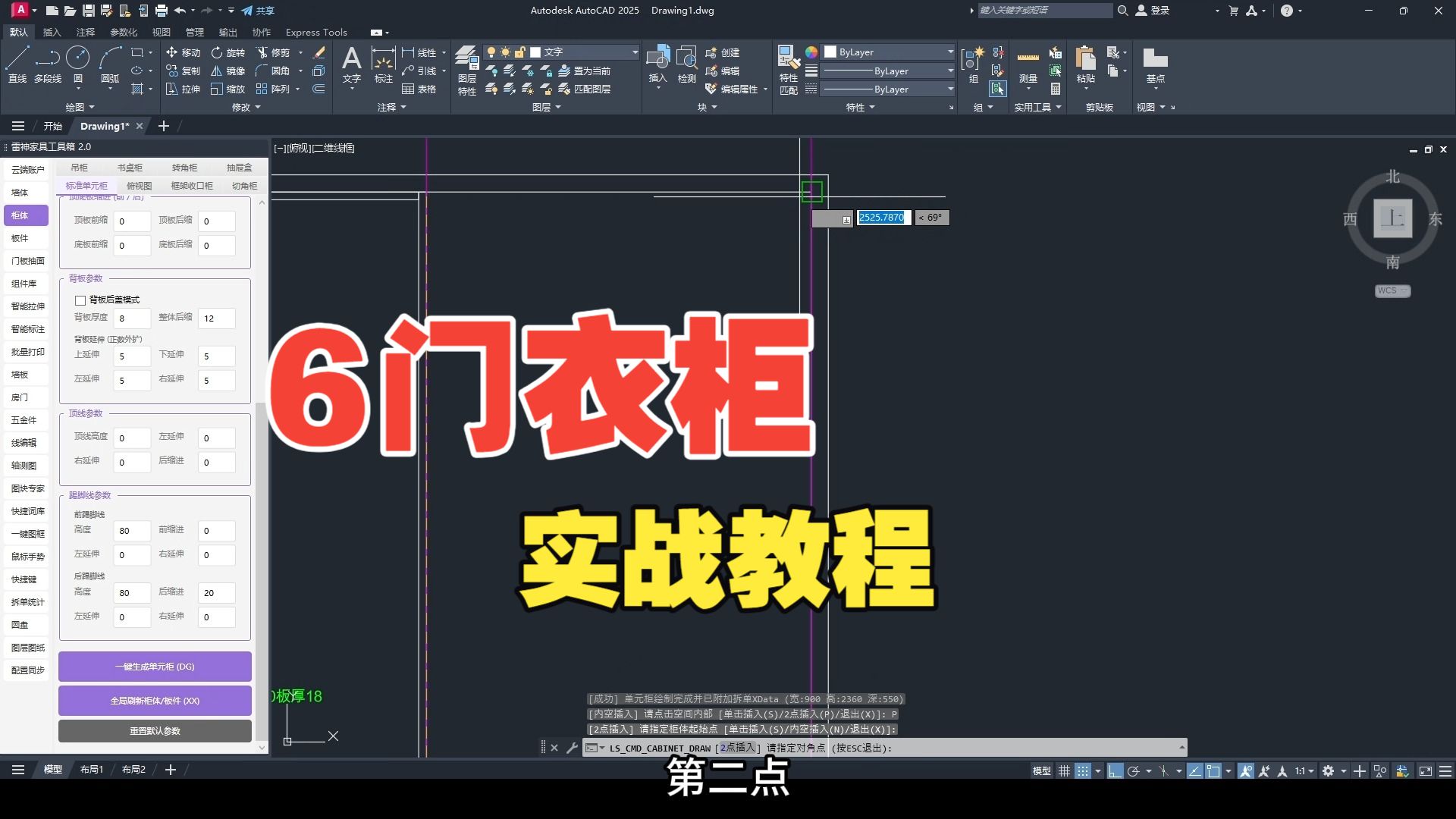Viewport: 1456px width, 819px height.
Task: Click the 圆角 (Fillet) tool
Action: 273,71
